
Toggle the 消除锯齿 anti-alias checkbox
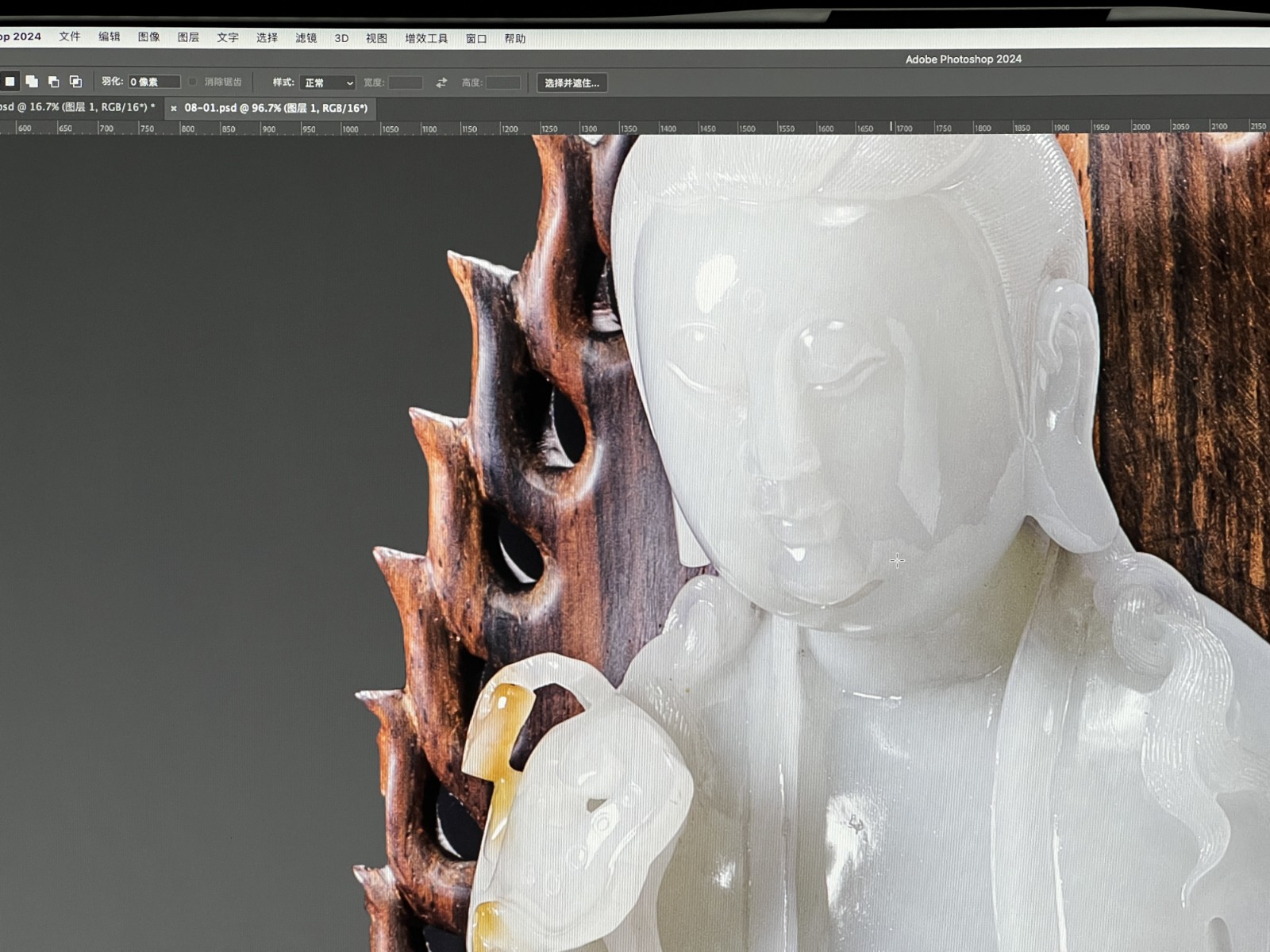(x=193, y=82)
